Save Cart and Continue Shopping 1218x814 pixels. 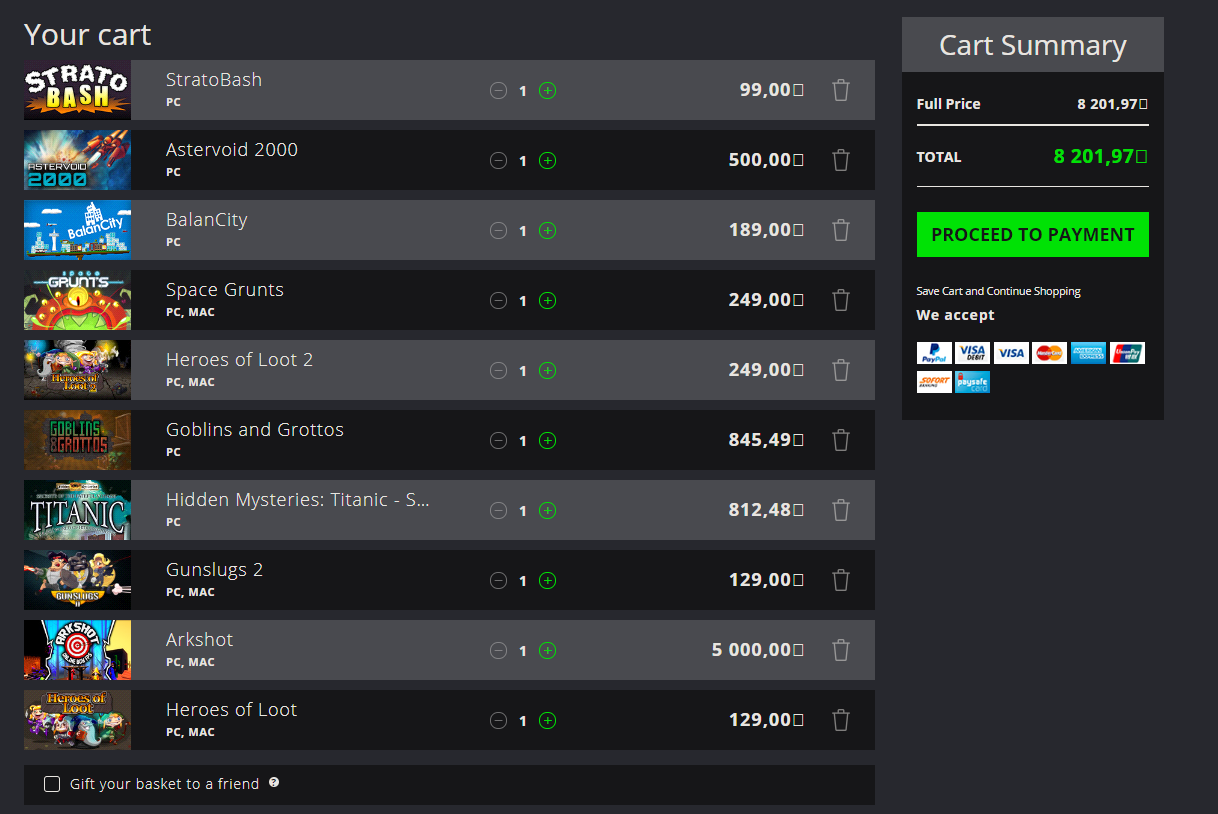point(998,291)
